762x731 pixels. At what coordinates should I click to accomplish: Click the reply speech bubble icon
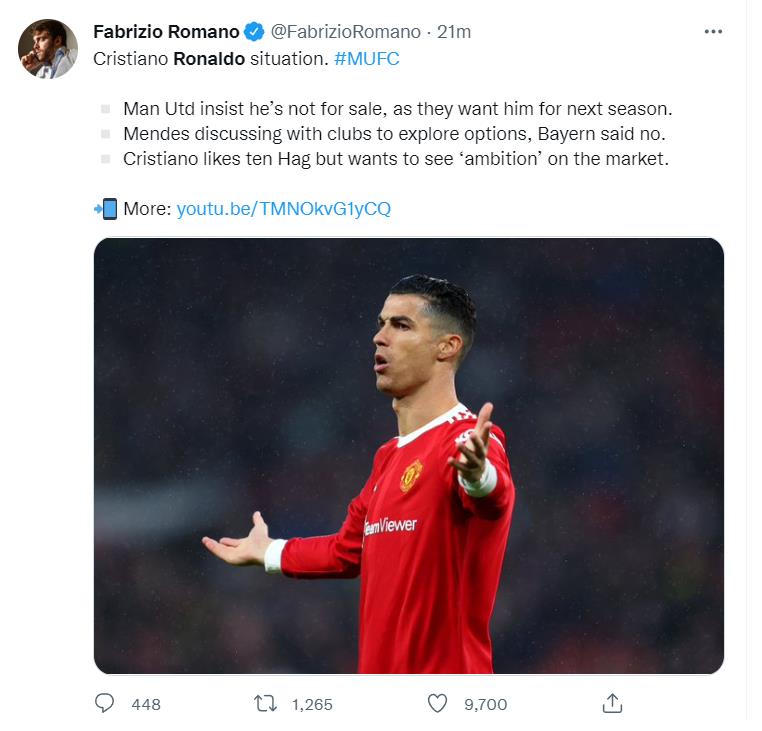tap(105, 704)
